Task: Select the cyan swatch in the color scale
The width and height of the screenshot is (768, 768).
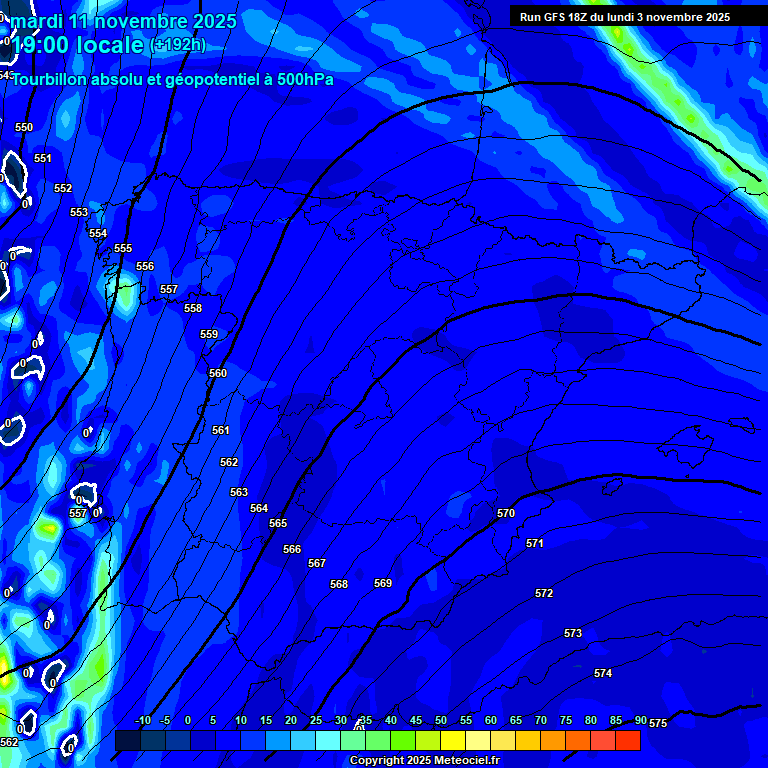Action: (x=327, y=741)
